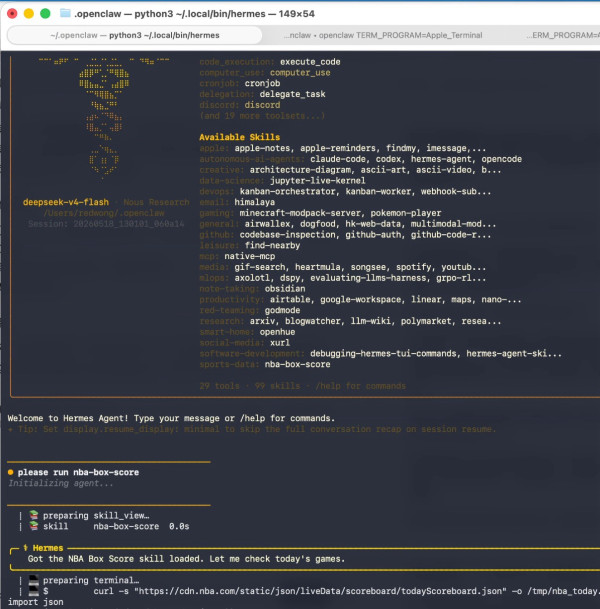Click native-mcp in the mcp row

[250, 256]
